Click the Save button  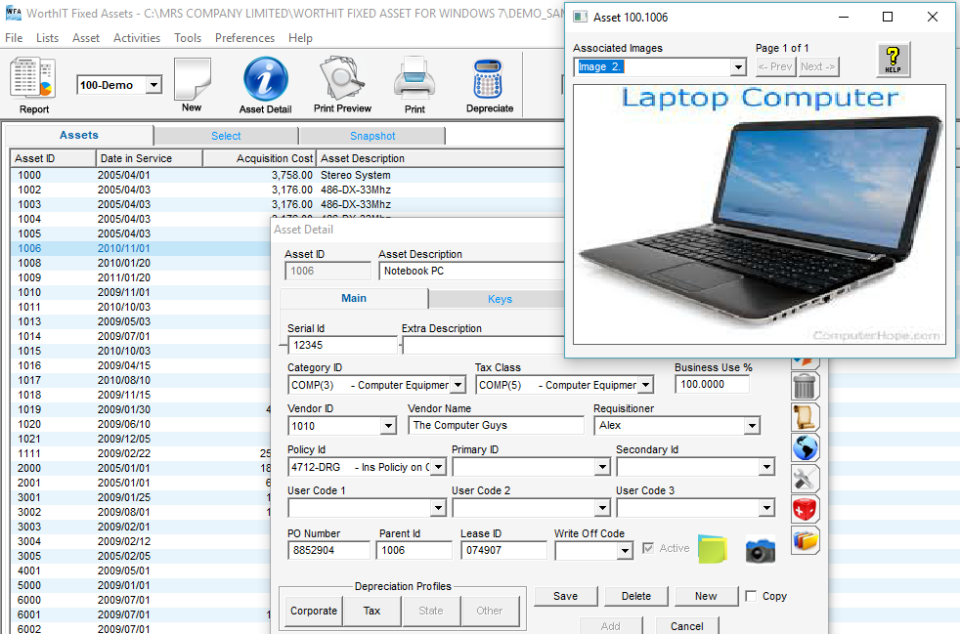click(x=566, y=595)
